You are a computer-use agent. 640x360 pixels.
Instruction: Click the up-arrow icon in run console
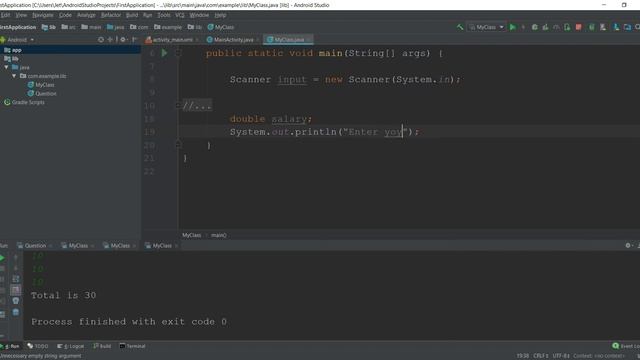point(16,258)
